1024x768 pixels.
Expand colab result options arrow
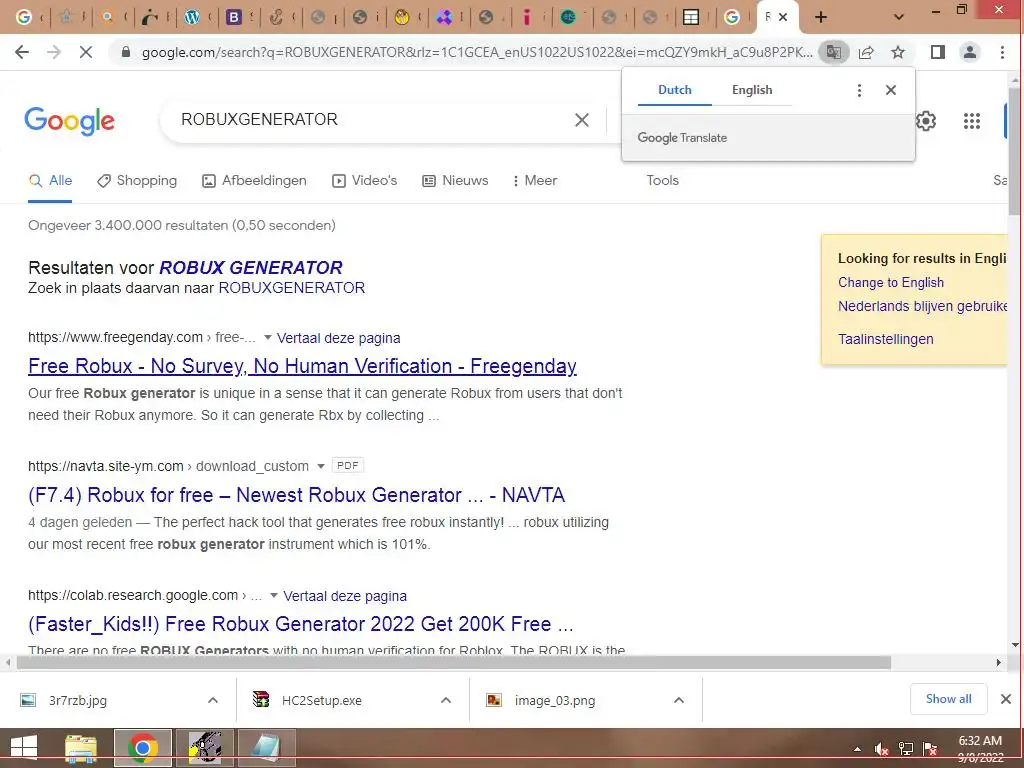point(274,596)
